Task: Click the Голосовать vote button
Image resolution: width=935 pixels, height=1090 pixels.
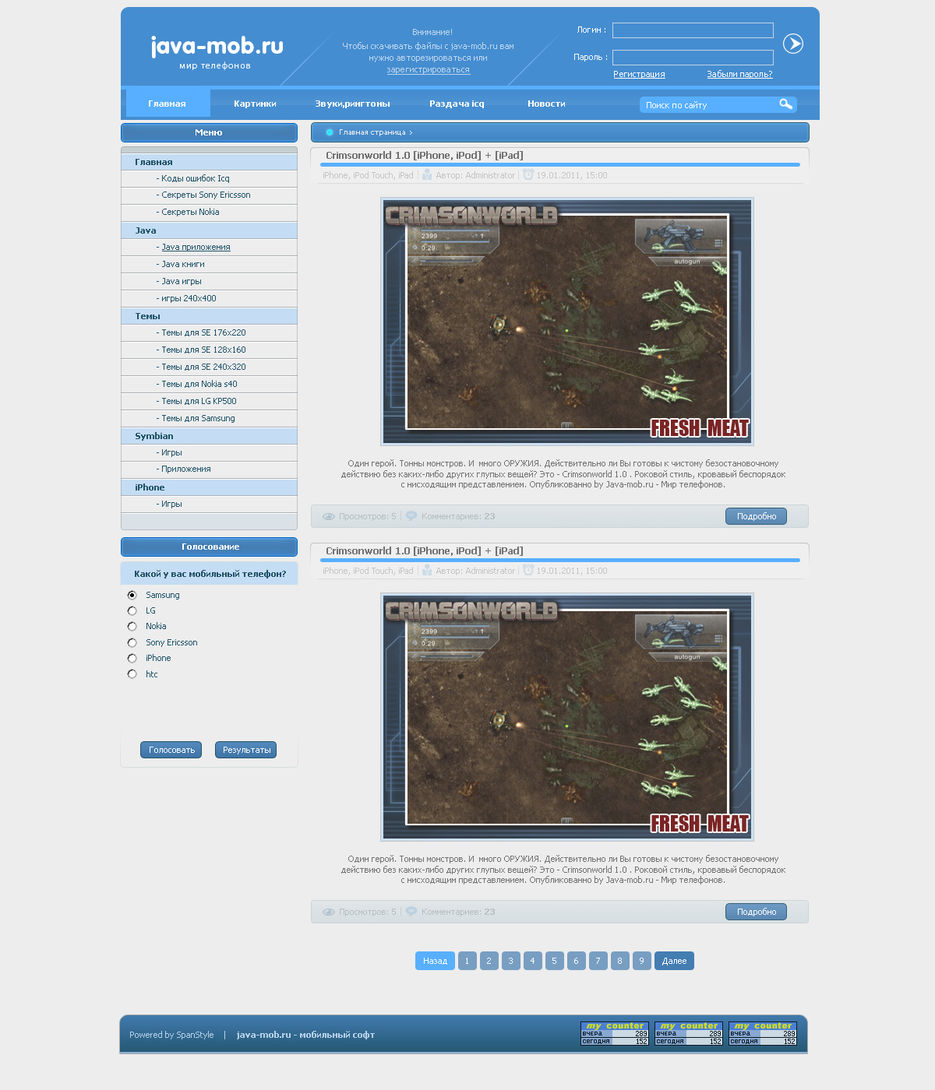Action: point(171,750)
